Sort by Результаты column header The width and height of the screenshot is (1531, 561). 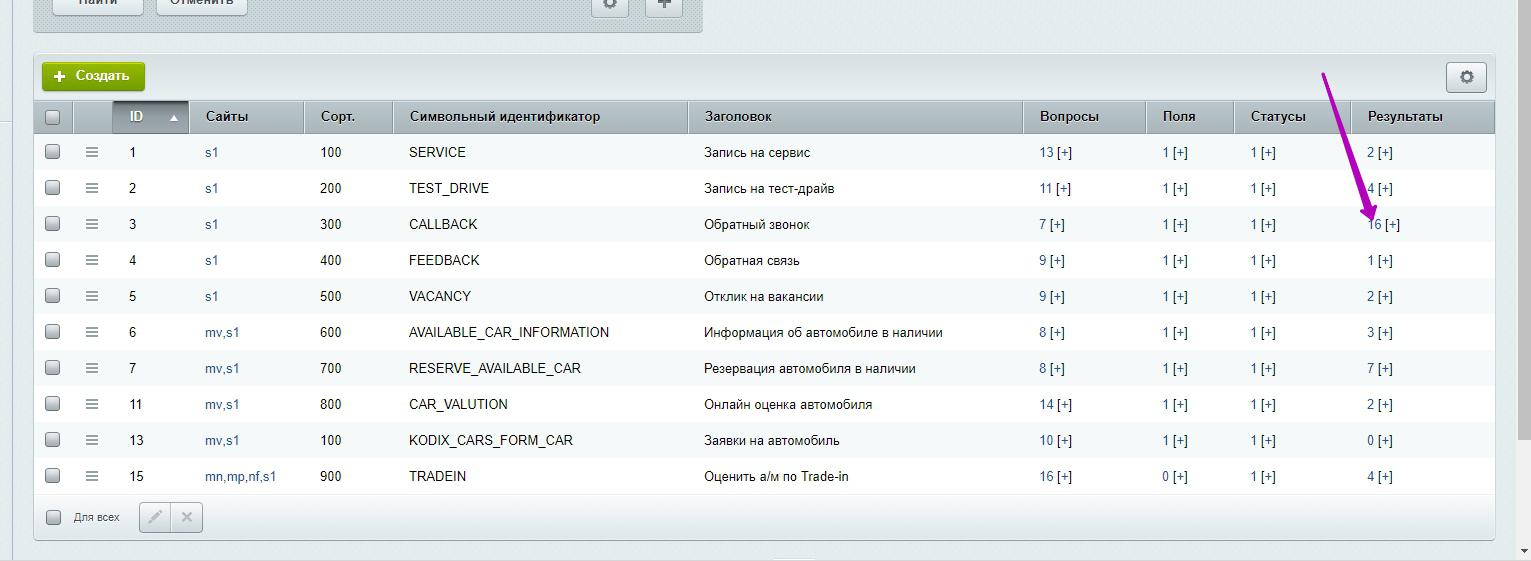tap(1423, 117)
